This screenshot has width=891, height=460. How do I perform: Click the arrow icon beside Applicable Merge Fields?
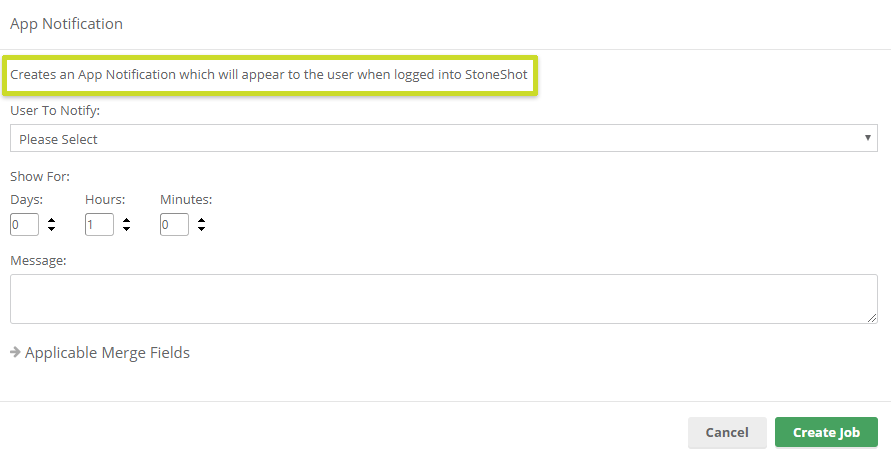15,352
